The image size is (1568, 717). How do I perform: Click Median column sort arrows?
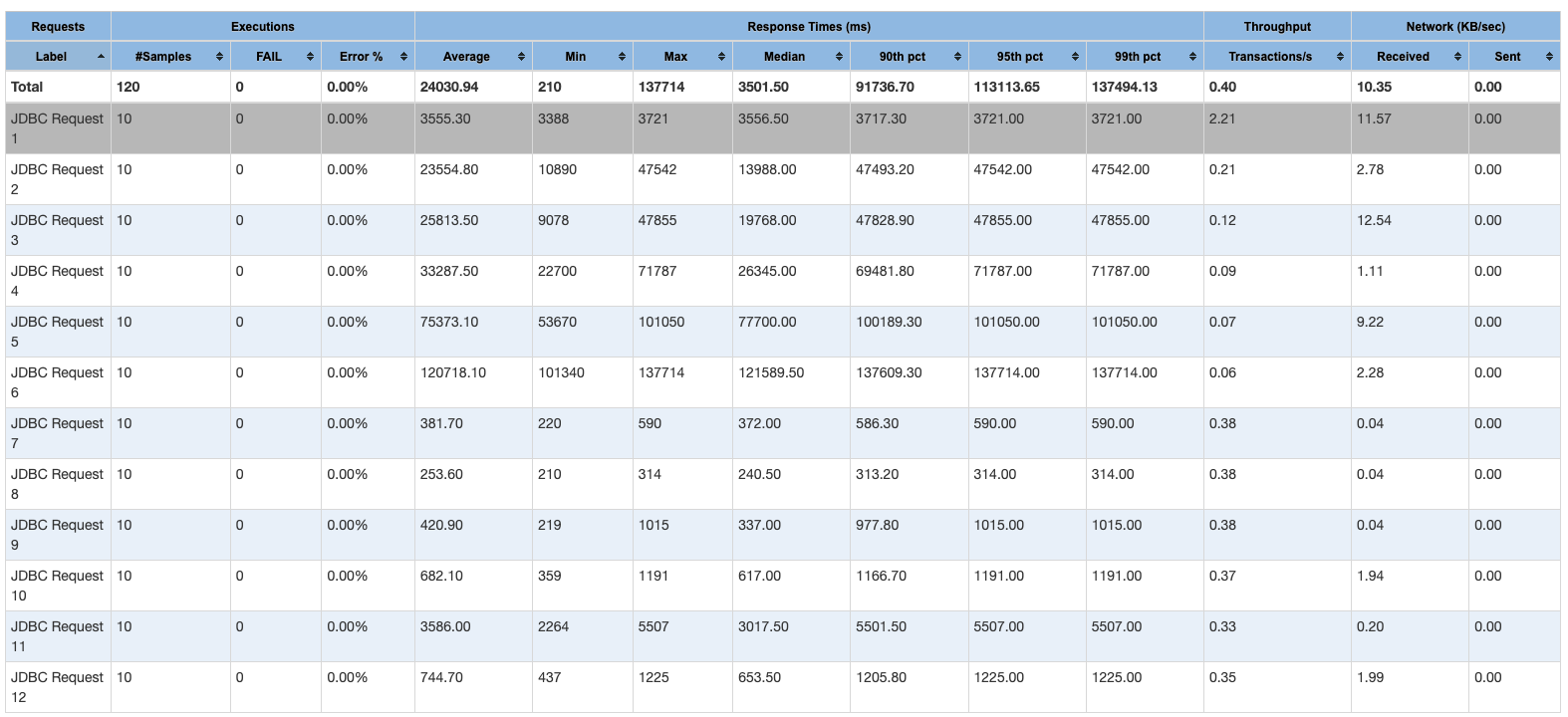pyautogui.click(x=839, y=57)
